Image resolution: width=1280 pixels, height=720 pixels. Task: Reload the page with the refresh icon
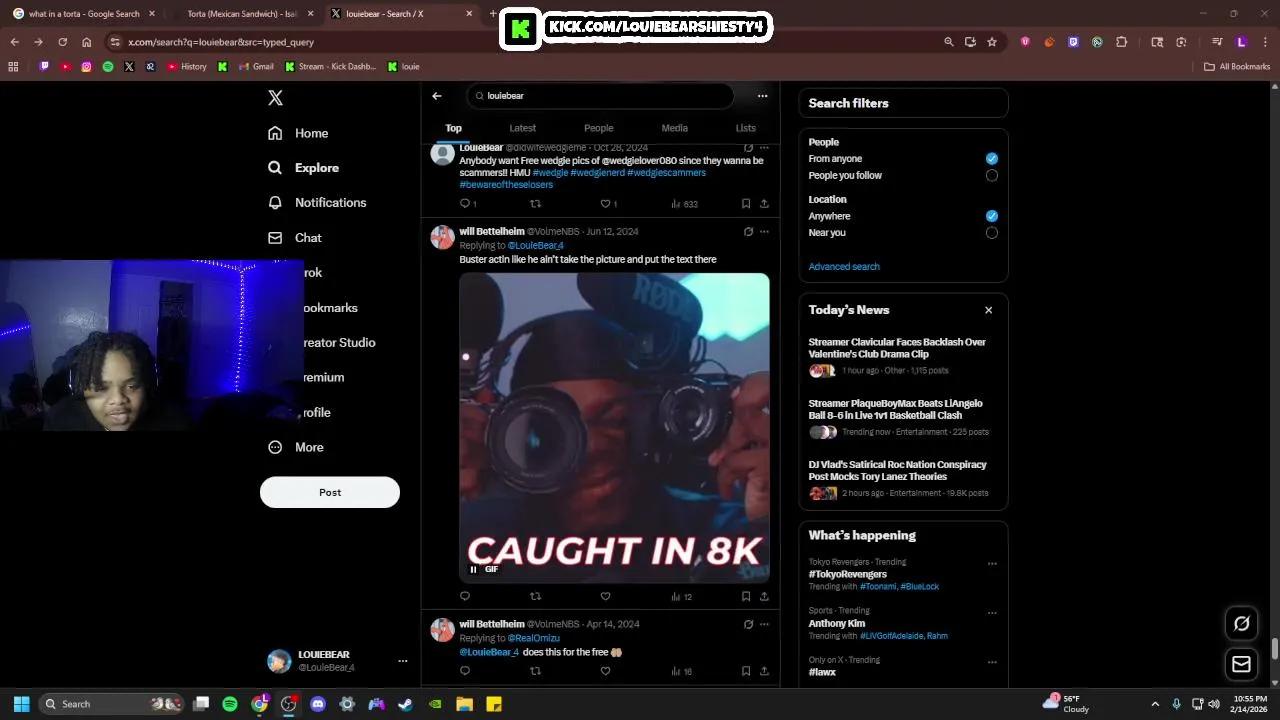pyautogui.click(x=62, y=42)
